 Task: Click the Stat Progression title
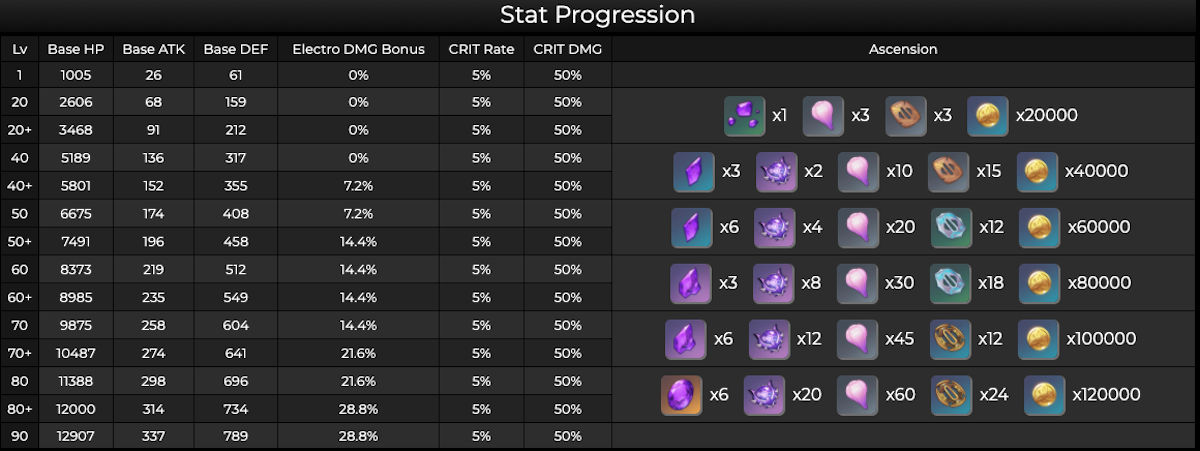[598, 15]
